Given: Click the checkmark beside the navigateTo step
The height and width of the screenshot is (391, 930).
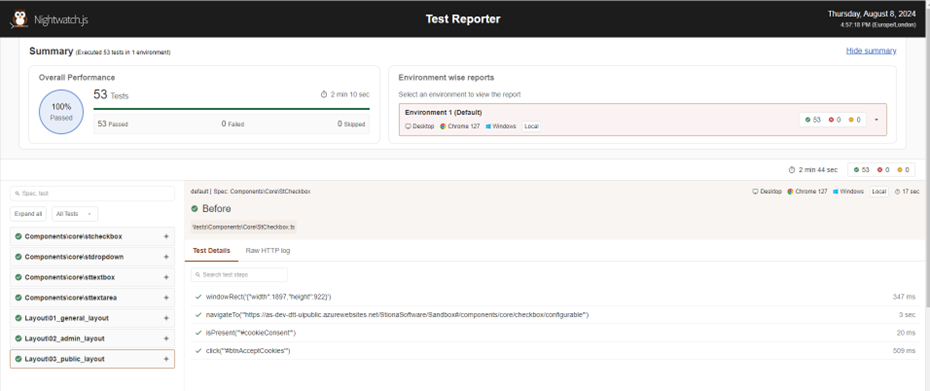Looking at the screenshot, I should [x=198, y=314].
